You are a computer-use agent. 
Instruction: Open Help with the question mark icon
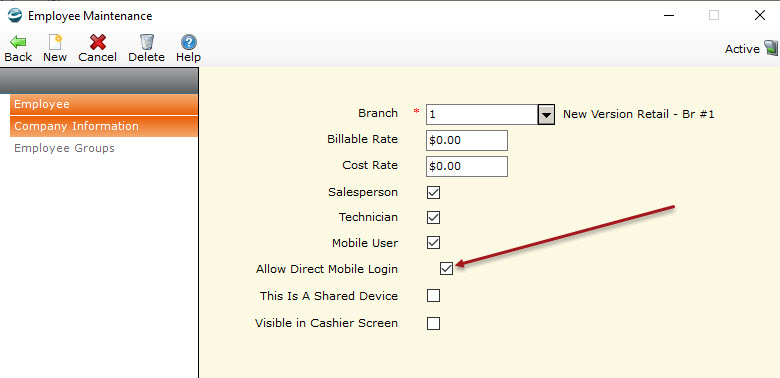188,42
